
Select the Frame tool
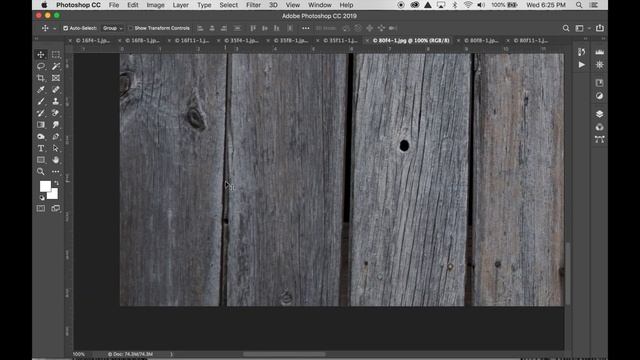click(x=56, y=78)
